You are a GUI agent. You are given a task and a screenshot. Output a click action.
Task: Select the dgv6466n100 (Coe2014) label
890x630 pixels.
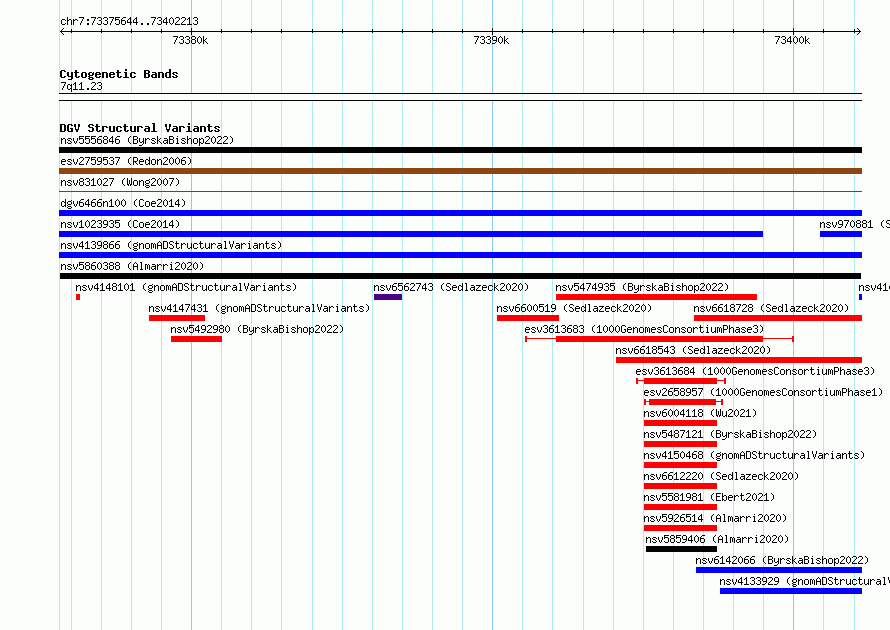click(x=123, y=203)
